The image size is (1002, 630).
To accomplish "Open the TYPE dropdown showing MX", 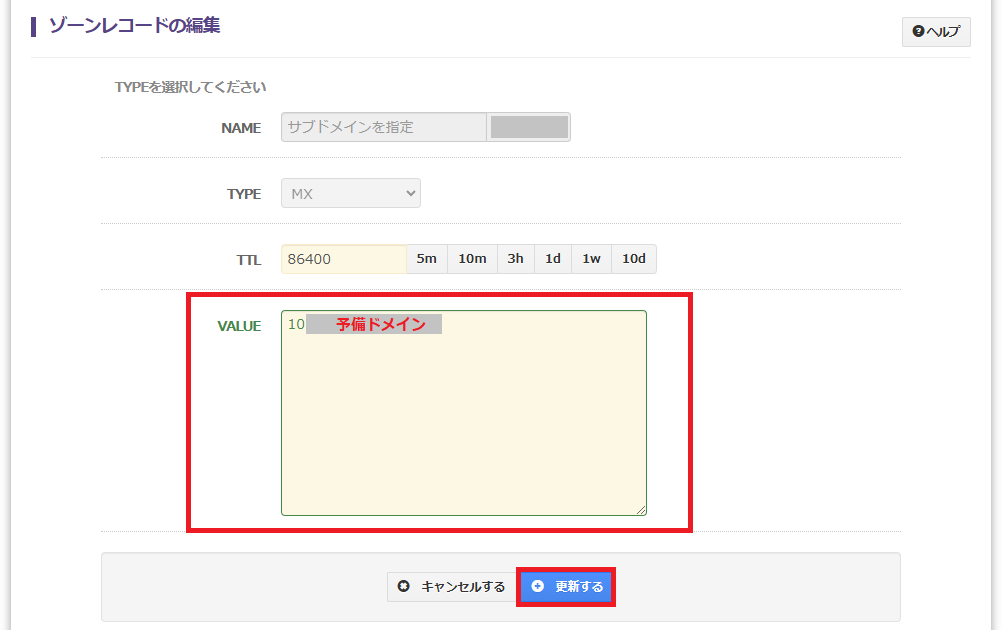I will 351,193.
